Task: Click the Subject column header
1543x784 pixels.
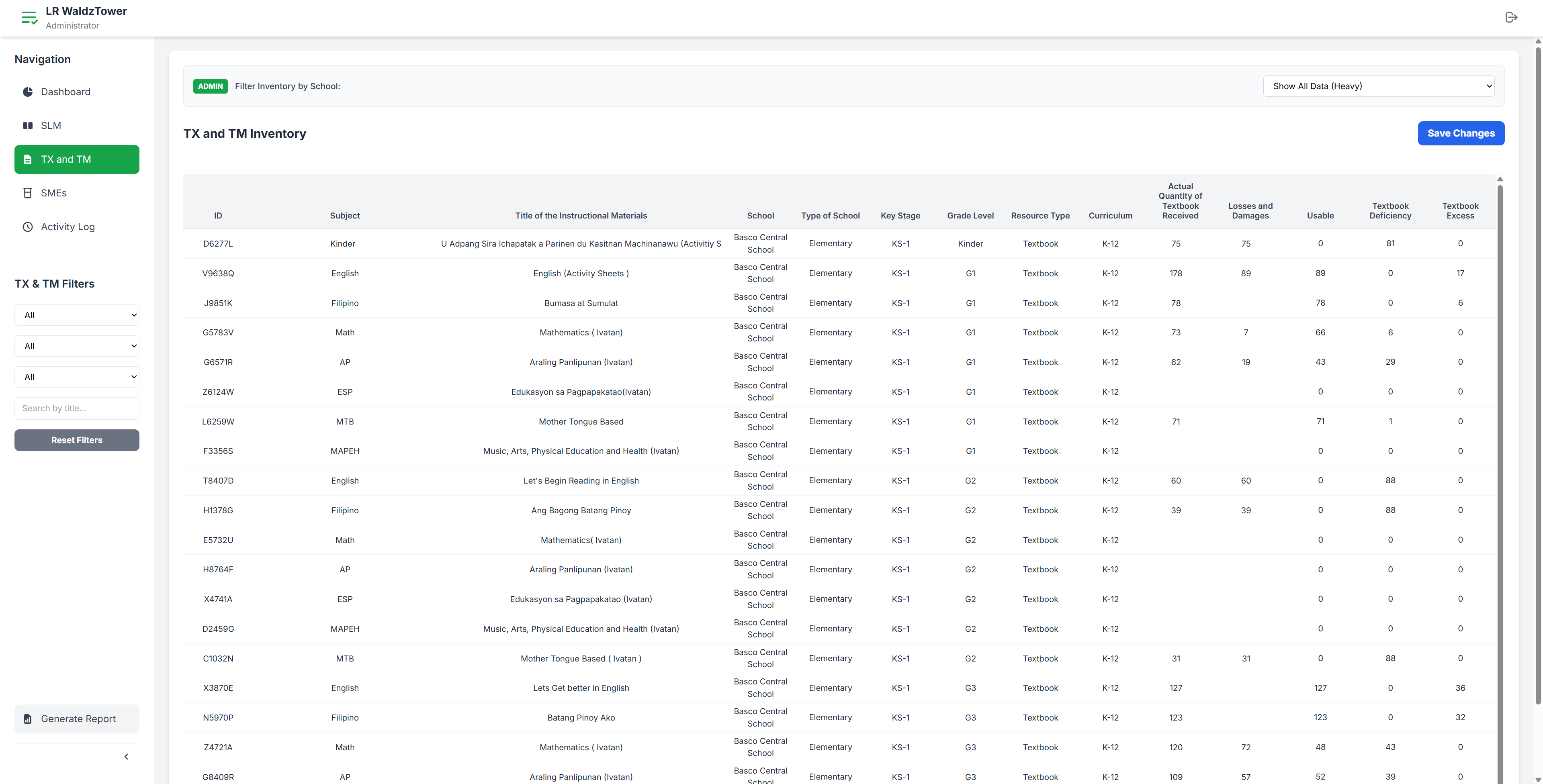Action: (345, 216)
